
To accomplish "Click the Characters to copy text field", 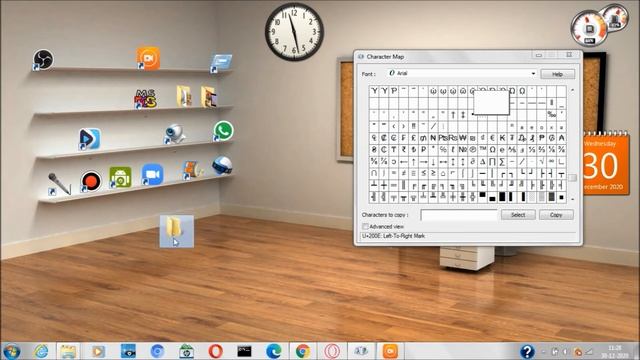I will (459, 215).
